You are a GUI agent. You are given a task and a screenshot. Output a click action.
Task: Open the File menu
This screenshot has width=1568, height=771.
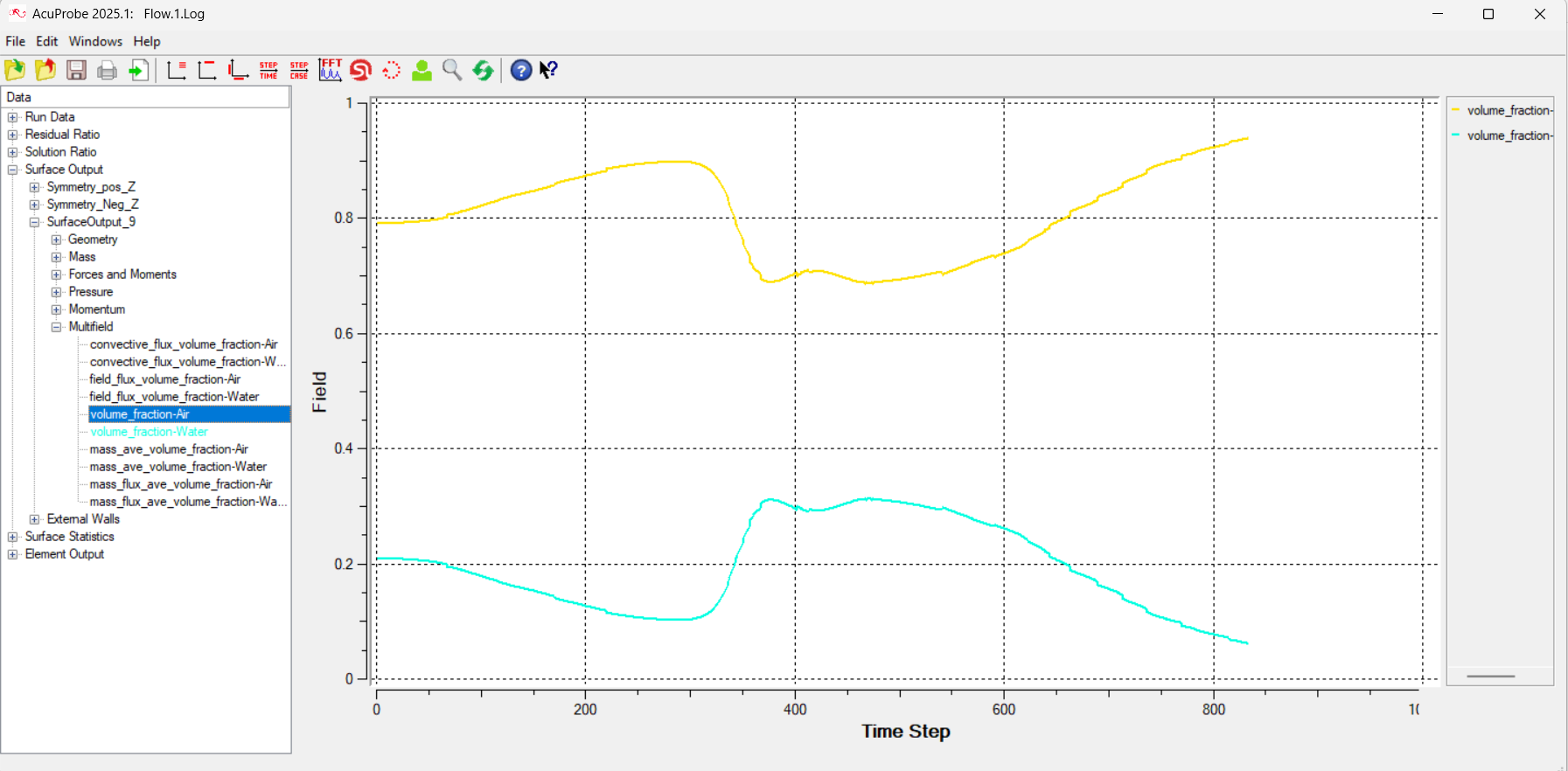pyautogui.click(x=15, y=41)
